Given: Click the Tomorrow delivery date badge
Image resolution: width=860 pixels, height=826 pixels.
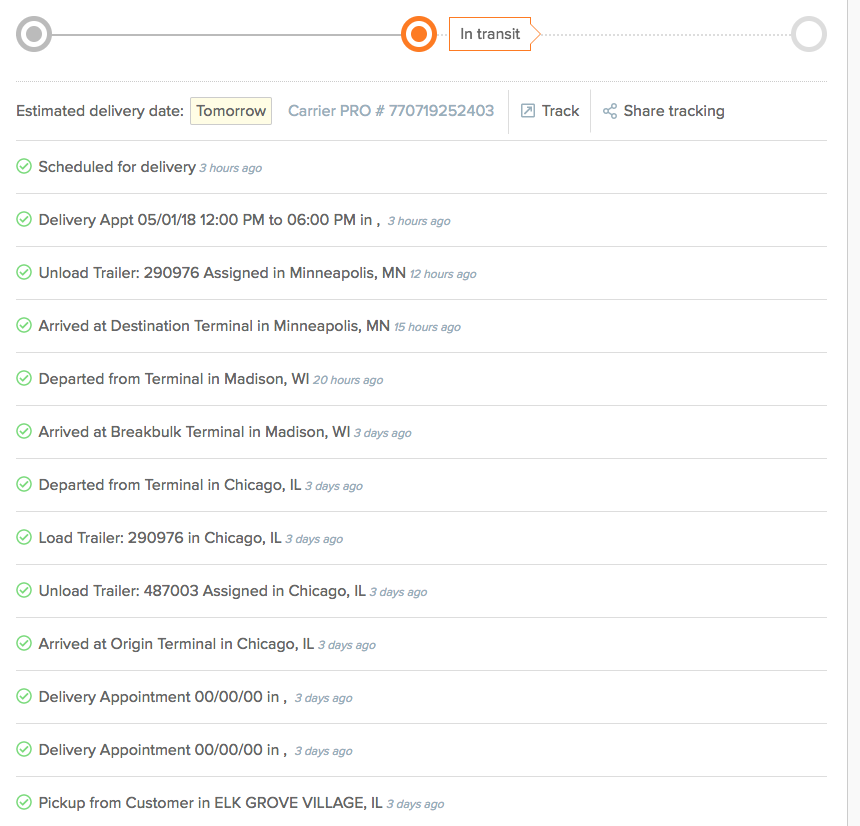Looking at the screenshot, I should [x=231, y=111].
